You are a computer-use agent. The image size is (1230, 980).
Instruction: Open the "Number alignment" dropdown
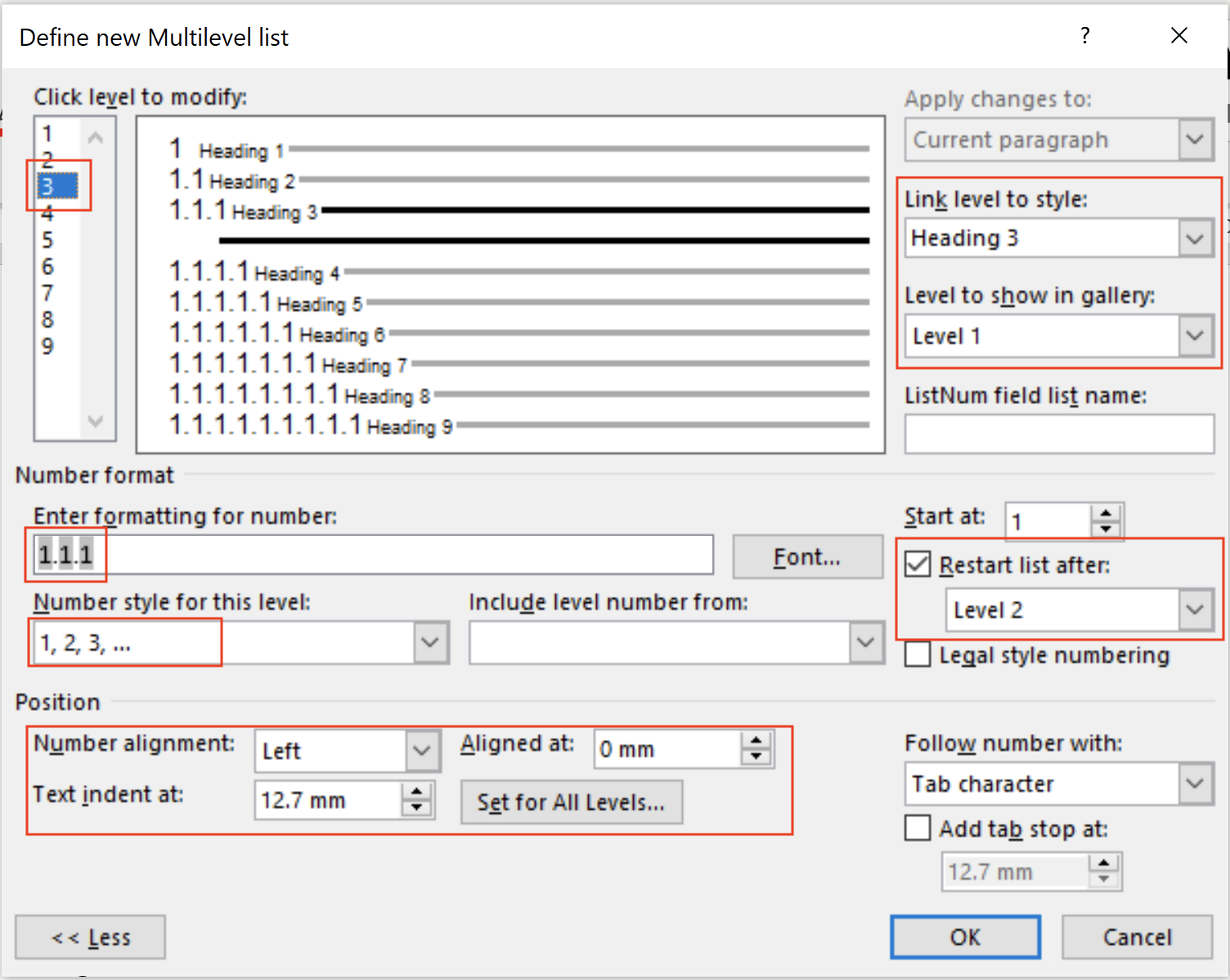pyautogui.click(x=422, y=750)
